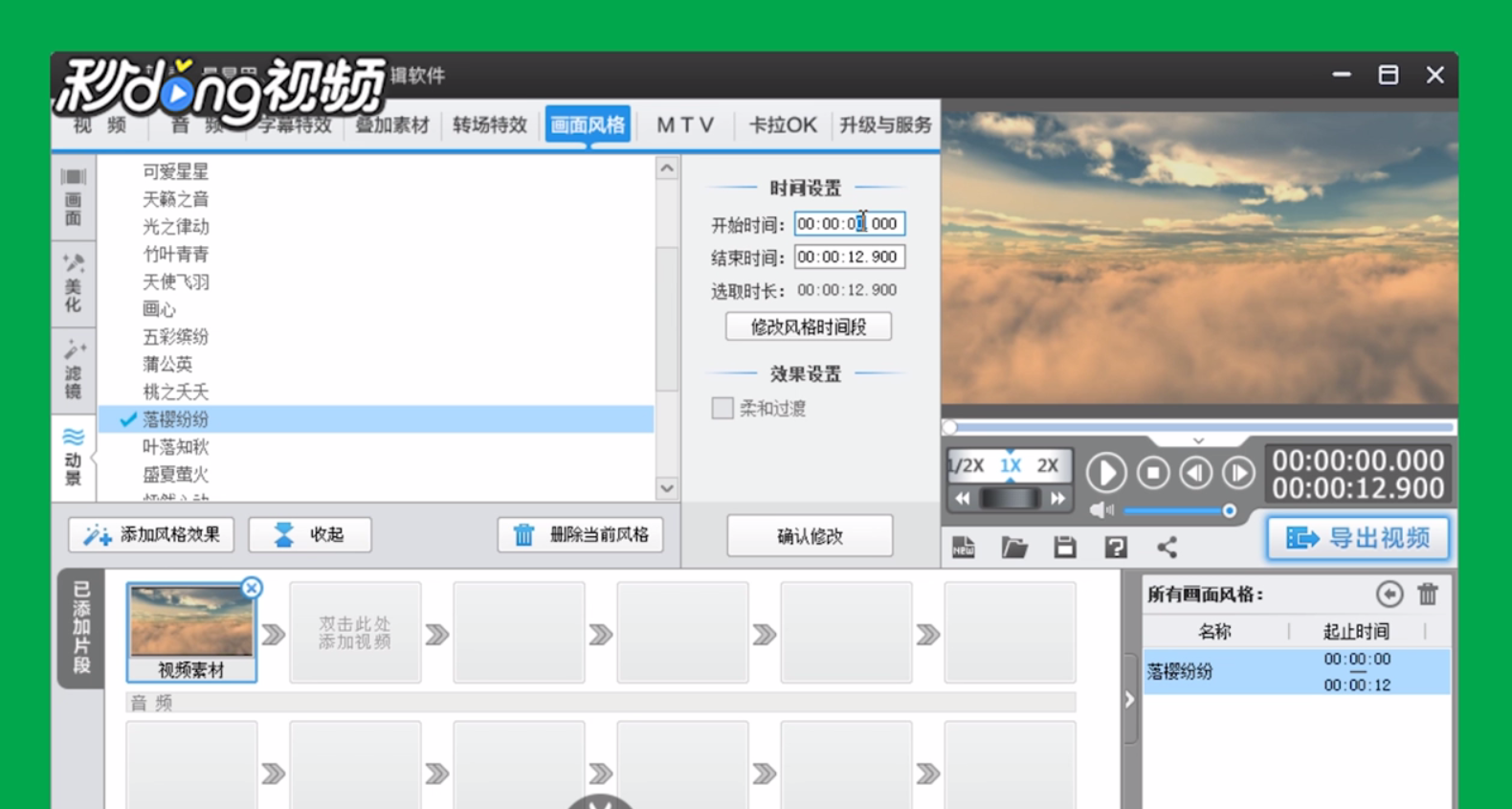Open the 画面 side panel
Viewport: 1512px width, 809px height.
74,197
